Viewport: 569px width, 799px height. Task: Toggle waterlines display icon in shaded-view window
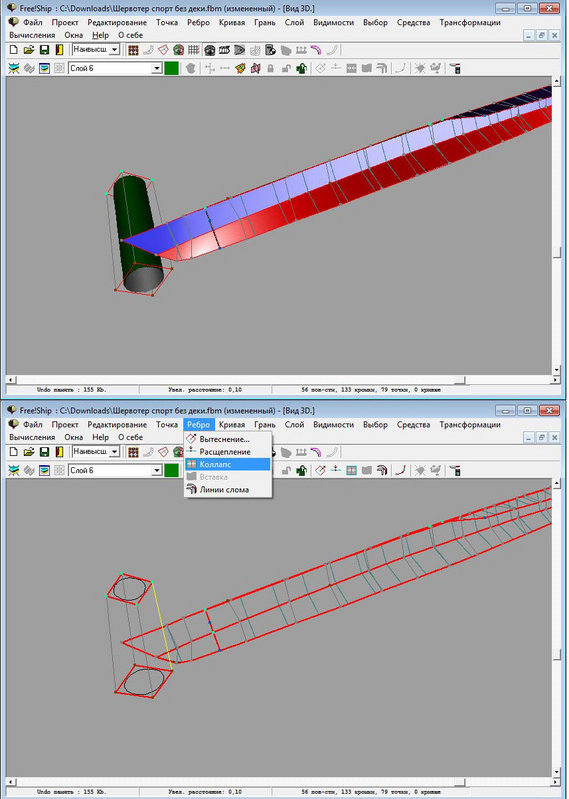pos(239,50)
